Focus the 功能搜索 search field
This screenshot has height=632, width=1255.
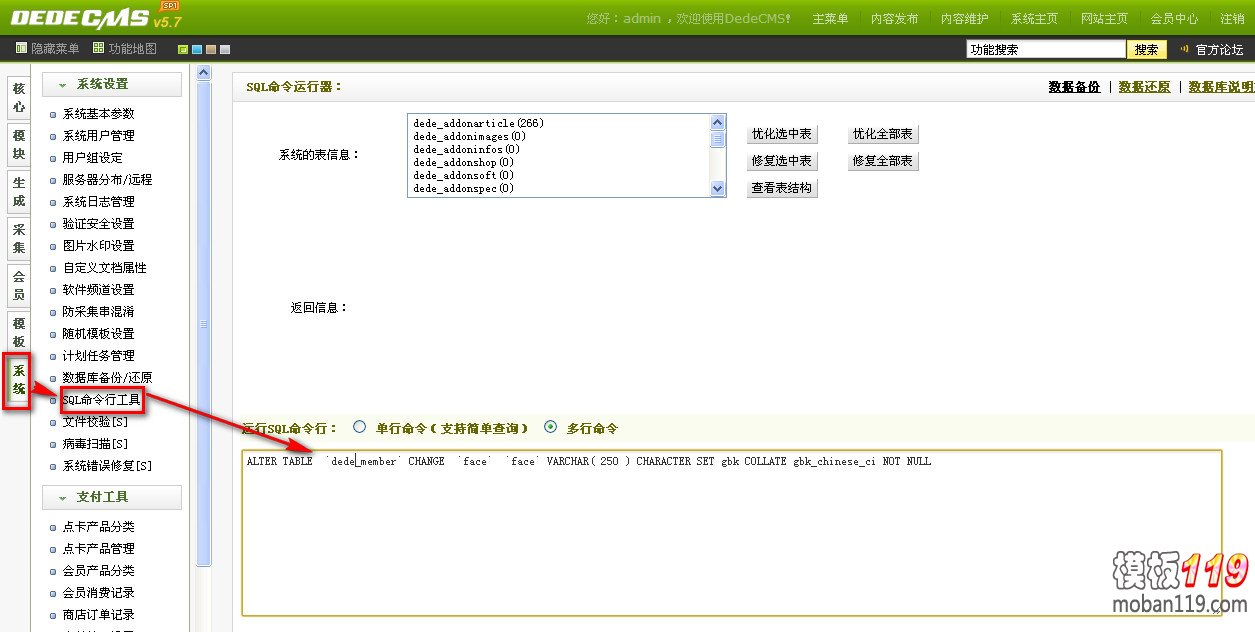tap(1046, 49)
